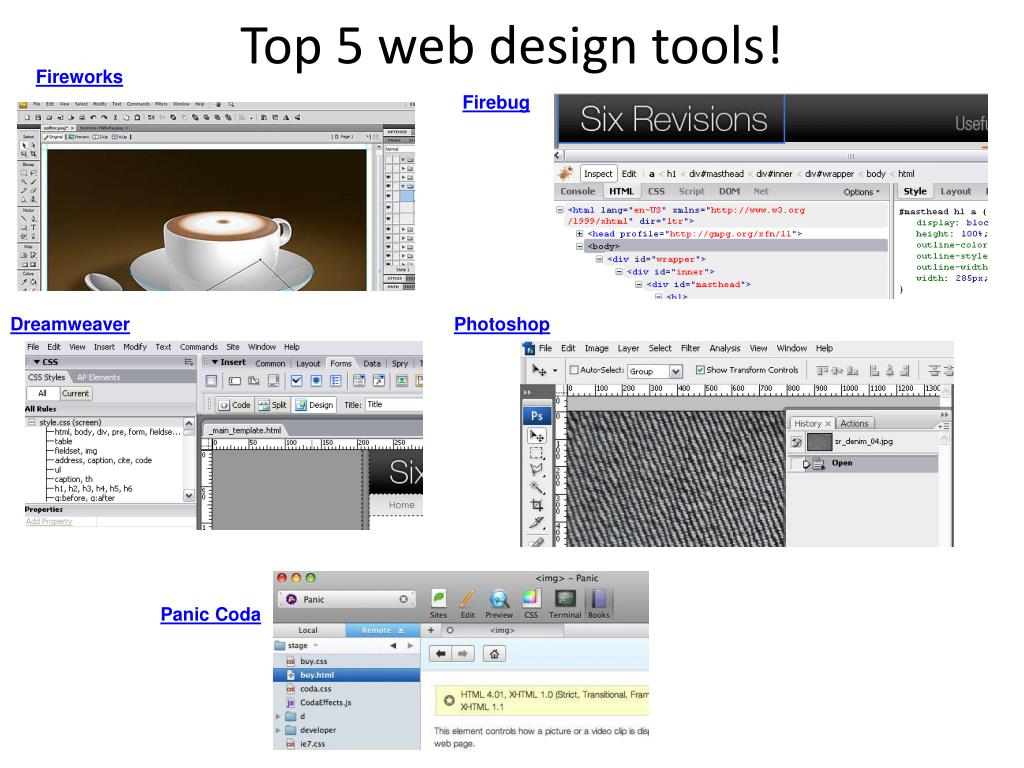This screenshot has height=768, width=1024.
Task: Select the Crop tool in Photoshop
Action: click(537, 505)
